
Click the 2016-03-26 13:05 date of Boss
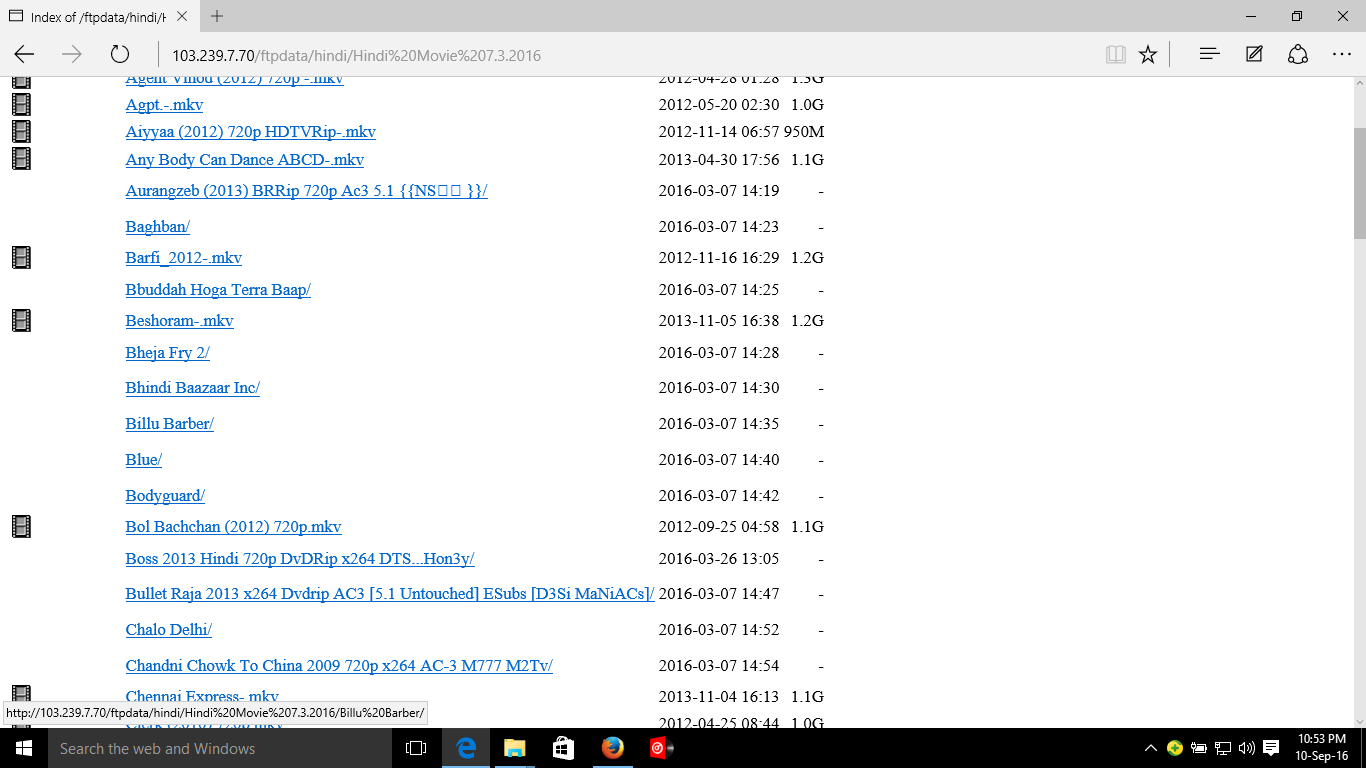tap(718, 559)
